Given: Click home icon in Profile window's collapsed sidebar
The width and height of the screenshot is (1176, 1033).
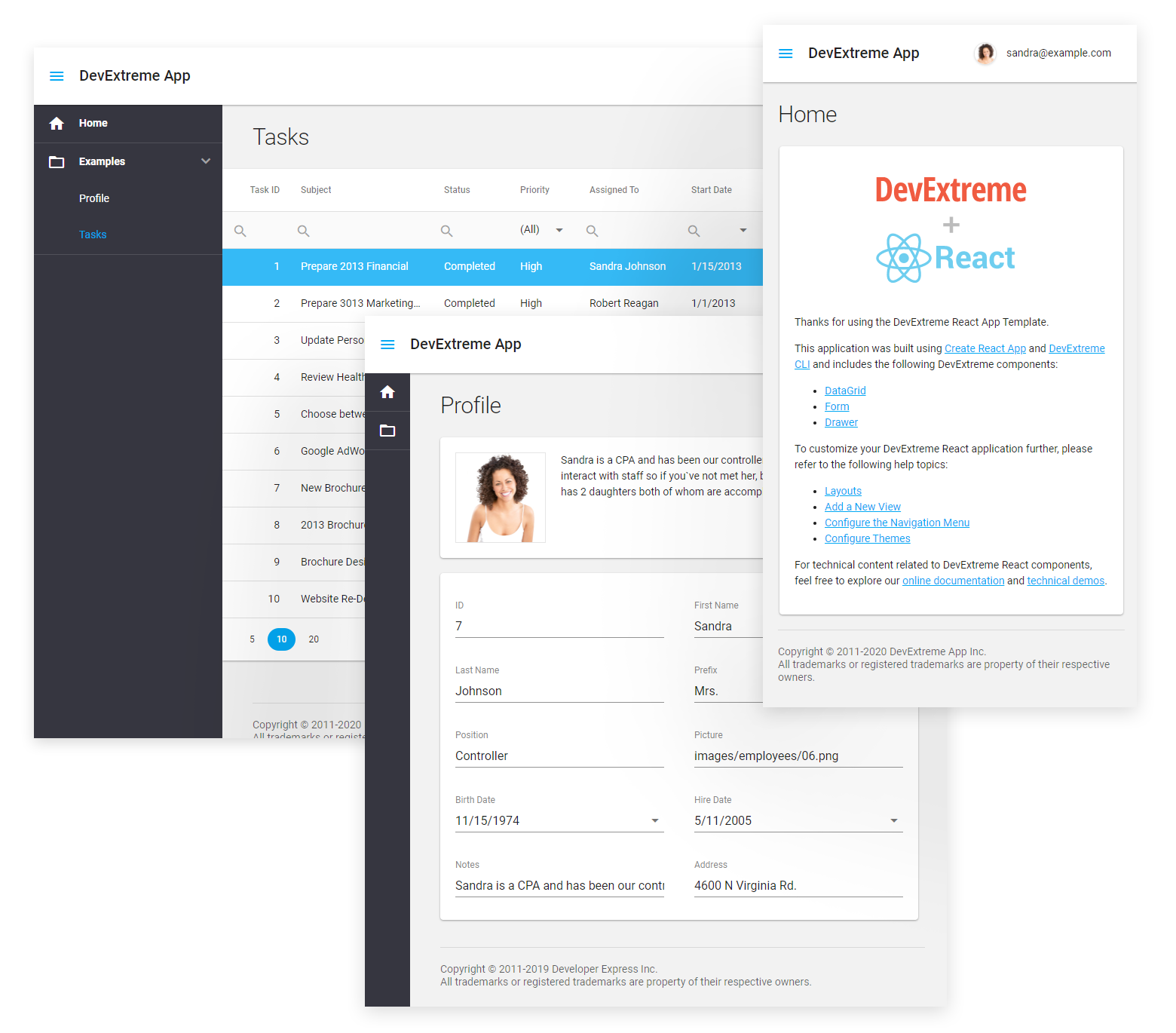Looking at the screenshot, I should pyautogui.click(x=387, y=392).
